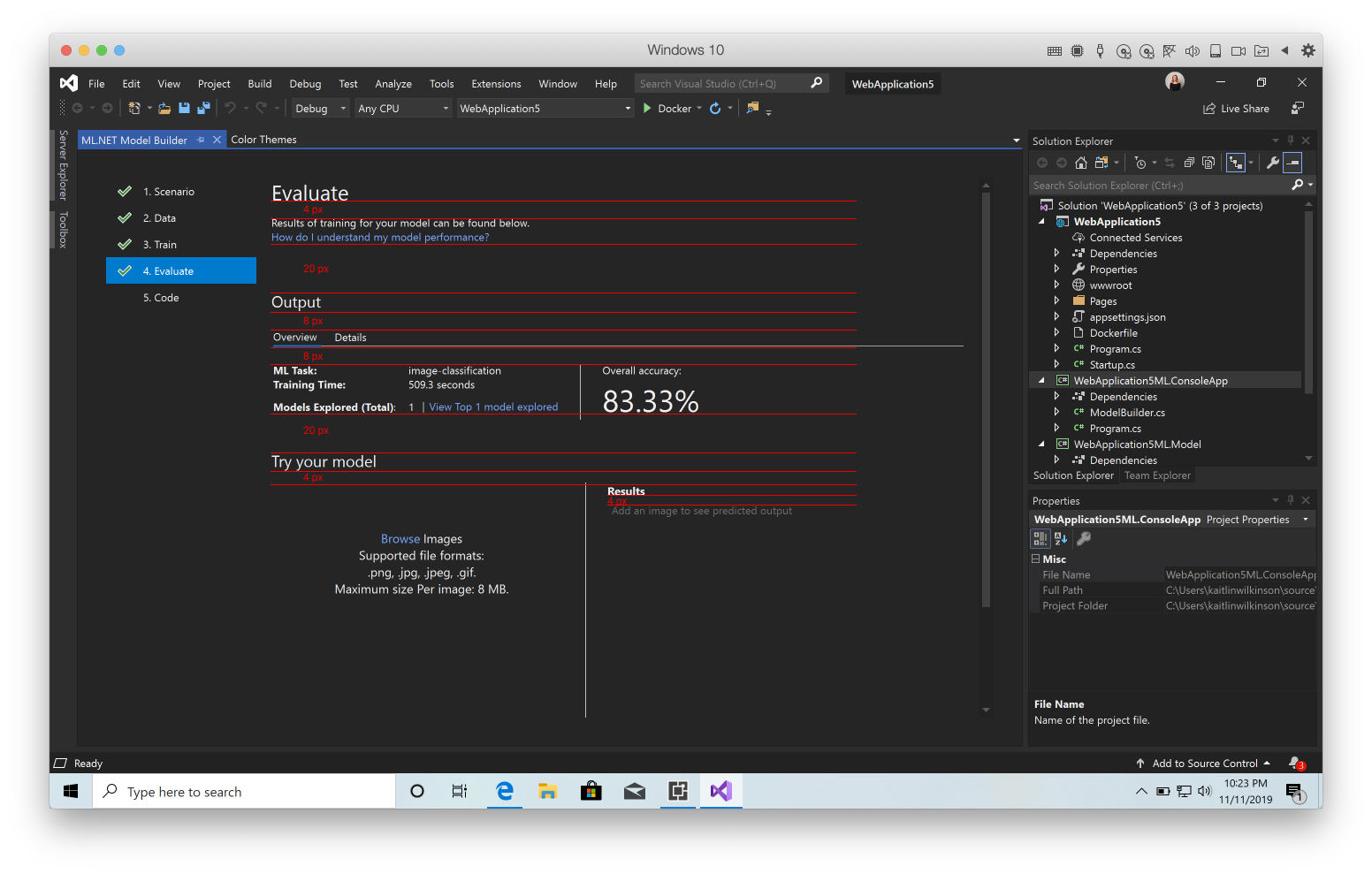Click the Save icon in toolbar
The image size is (1372, 874).
[x=184, y=108]
